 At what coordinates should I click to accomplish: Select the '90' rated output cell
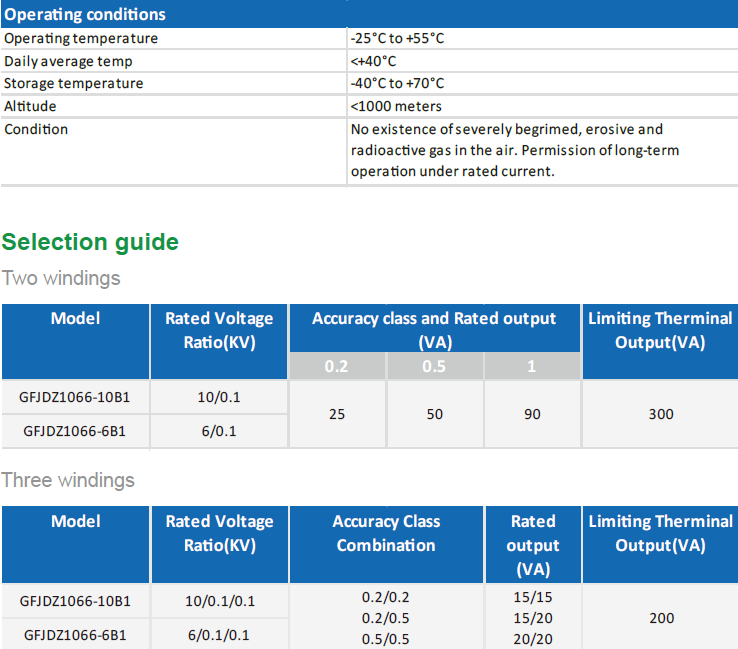532,414
